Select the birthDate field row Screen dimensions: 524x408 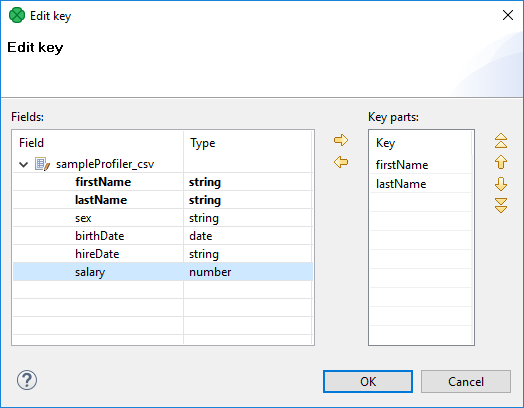(x=163, y=236)
